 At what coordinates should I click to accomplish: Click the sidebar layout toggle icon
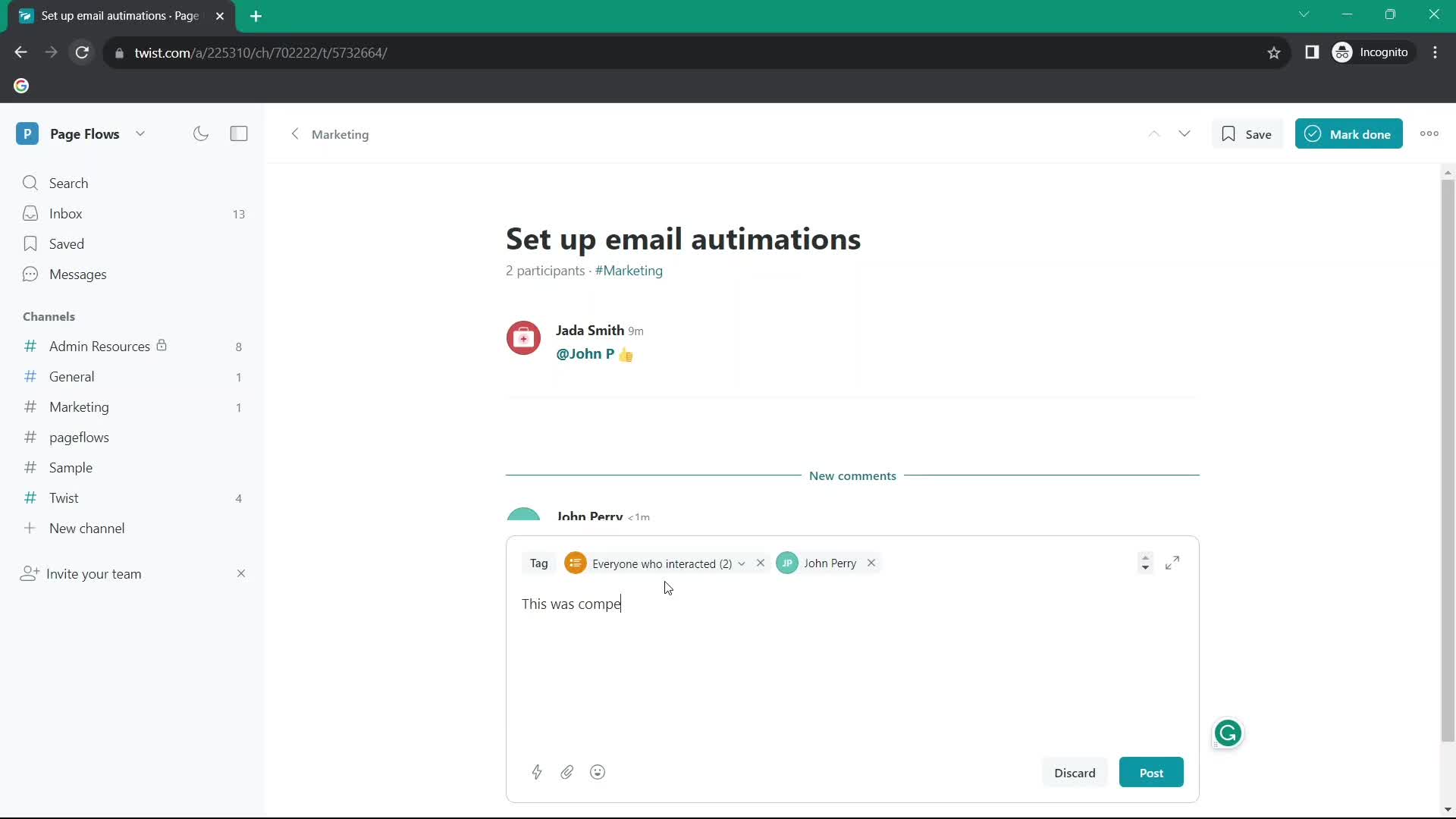click(x=239, y=134)
